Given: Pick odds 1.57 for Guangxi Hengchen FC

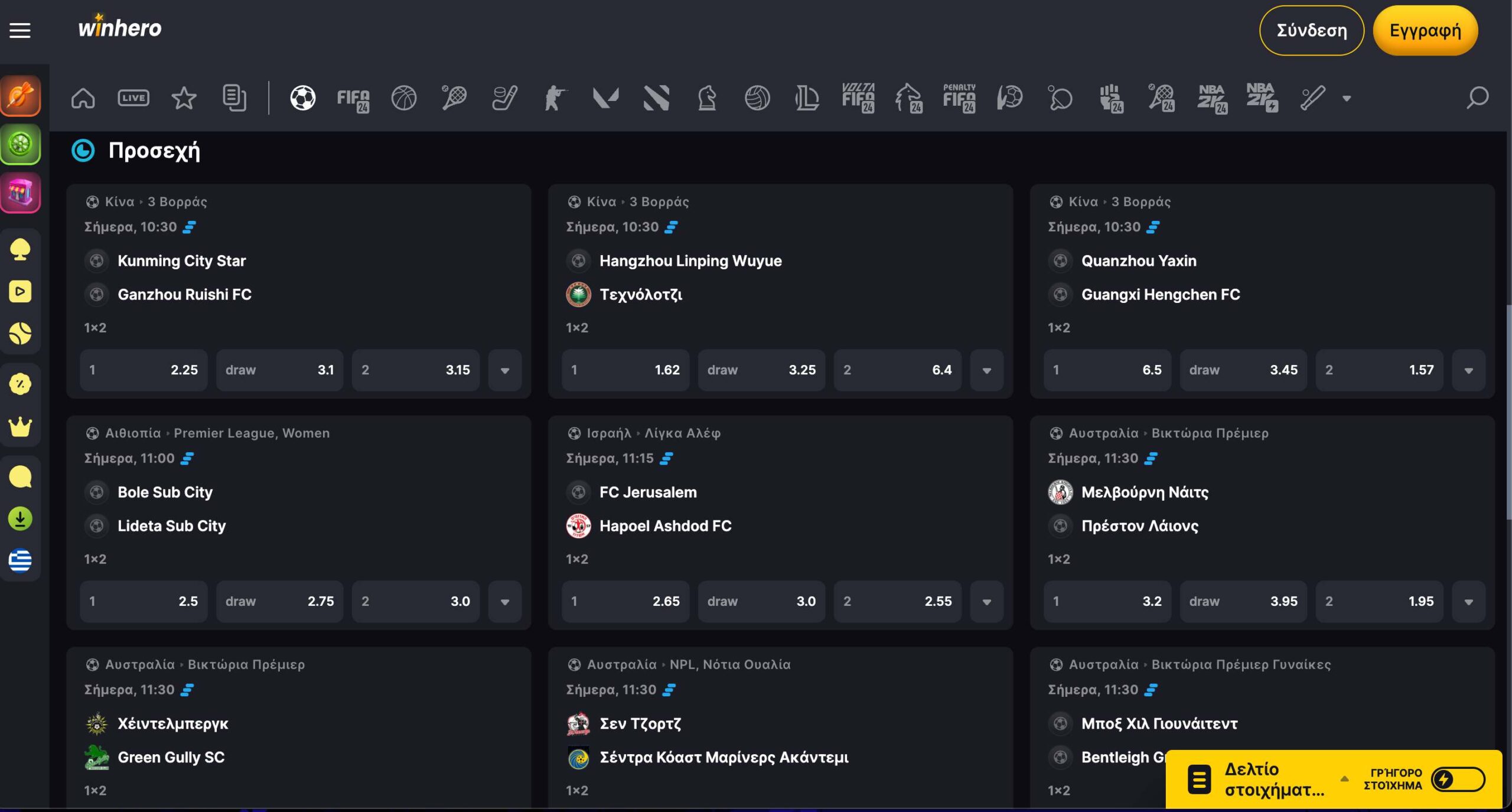Looking at the screenshot, I should [1379, 370].
